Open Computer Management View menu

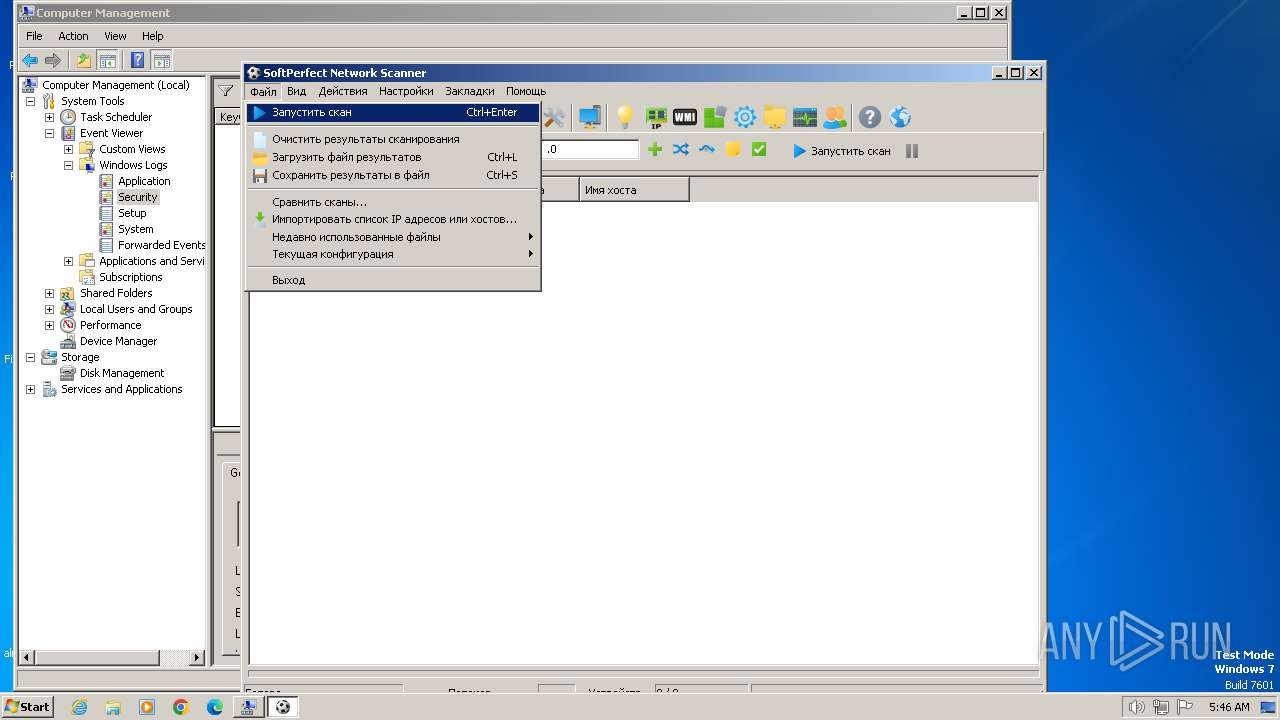pyautogui.click(x=115, y=36)
